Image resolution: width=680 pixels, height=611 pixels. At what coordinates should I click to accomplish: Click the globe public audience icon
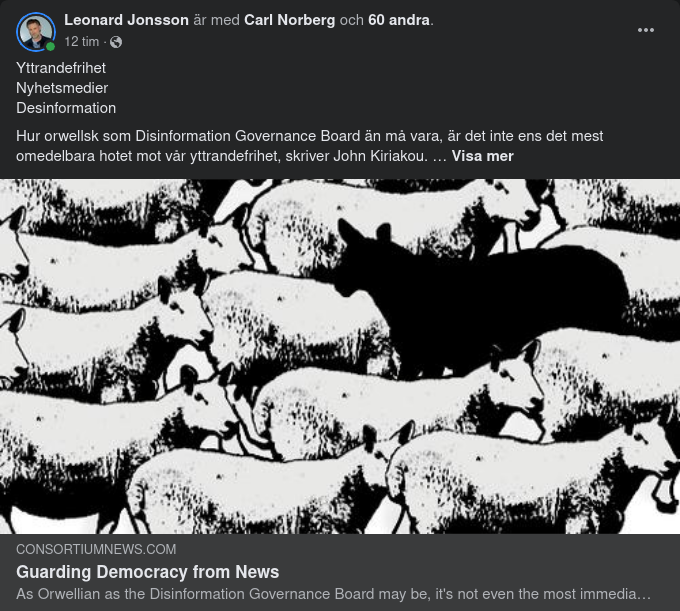(x=116, y=42)
